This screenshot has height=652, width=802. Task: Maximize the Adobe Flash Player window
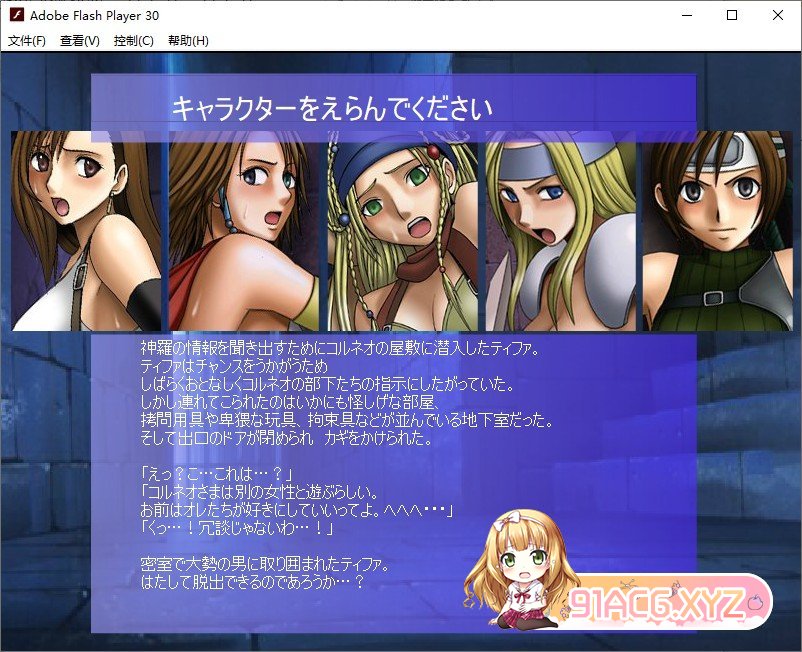[x=731, y=15]
